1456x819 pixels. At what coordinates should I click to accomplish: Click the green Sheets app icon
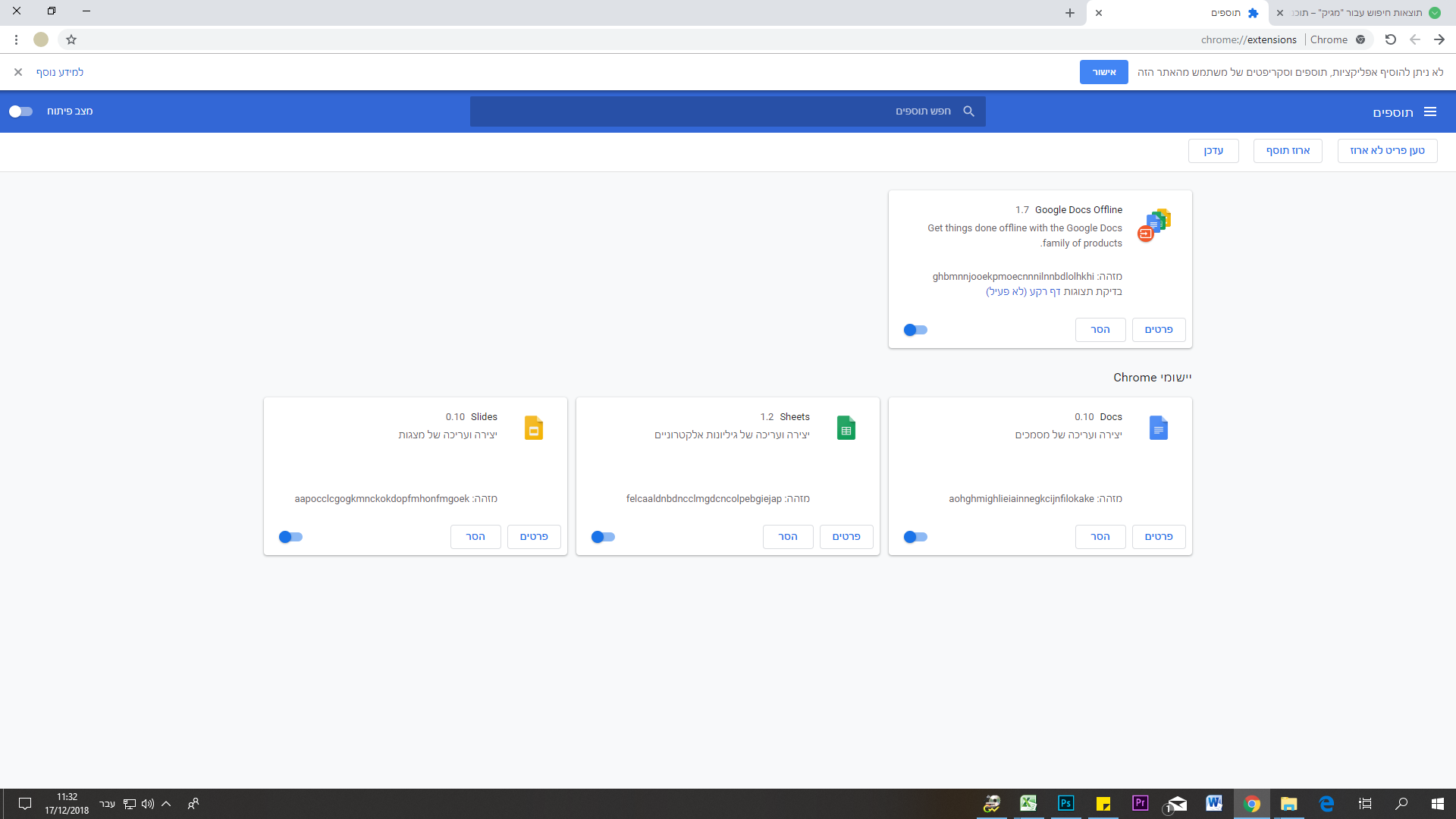coord(846,428)
